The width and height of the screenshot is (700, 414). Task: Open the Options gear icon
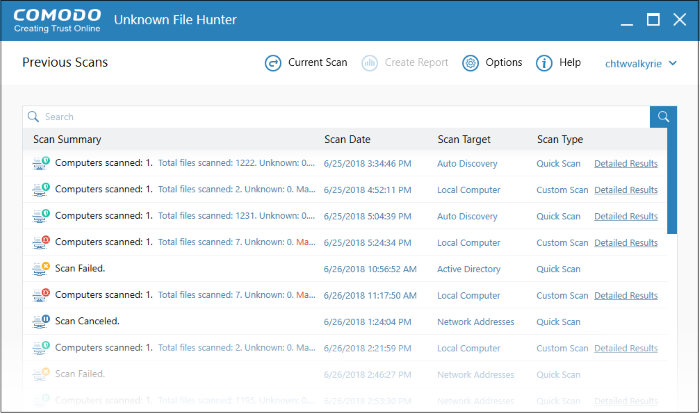[470, 63]
